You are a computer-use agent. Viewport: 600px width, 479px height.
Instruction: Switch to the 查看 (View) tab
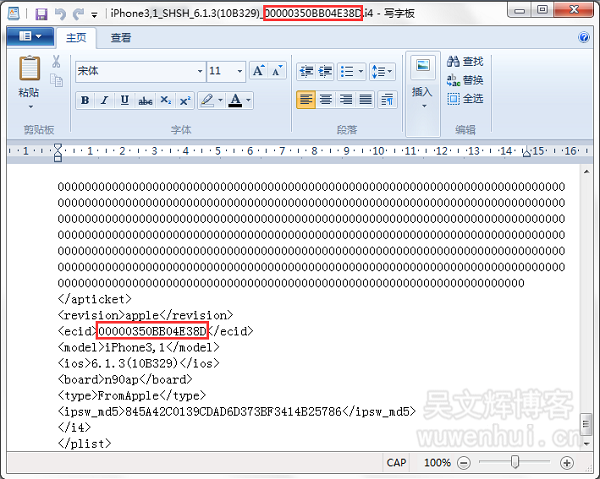121,38
